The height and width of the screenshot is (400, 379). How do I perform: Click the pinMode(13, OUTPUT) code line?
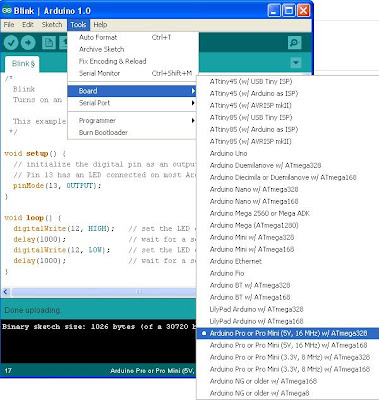57,186
